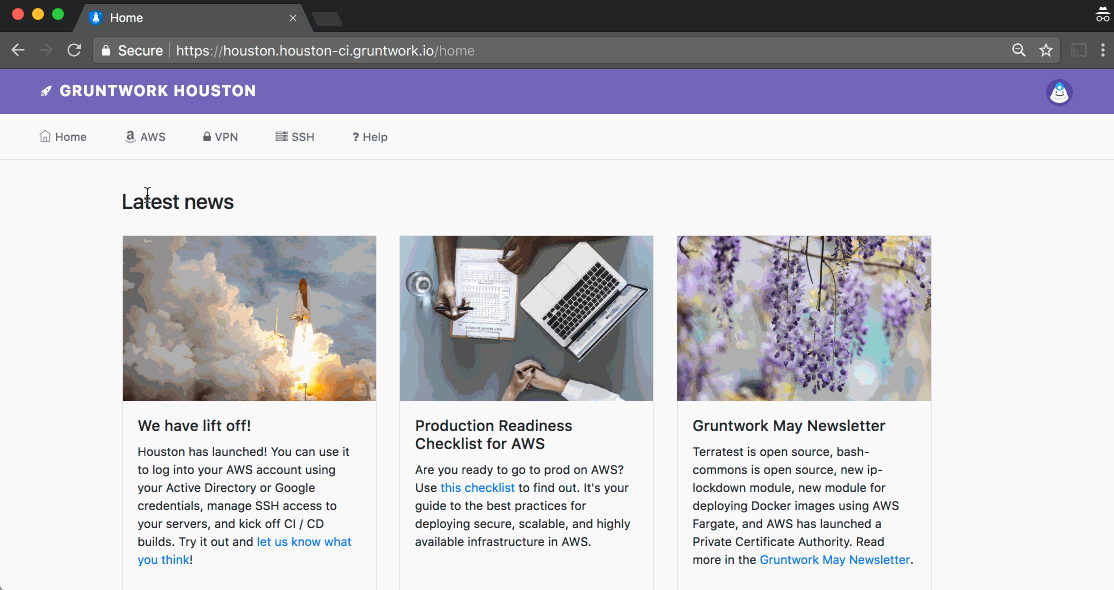1114x590 pixels.
Task: Open the user avatar in the purple header
Action: click(1059, 92)
